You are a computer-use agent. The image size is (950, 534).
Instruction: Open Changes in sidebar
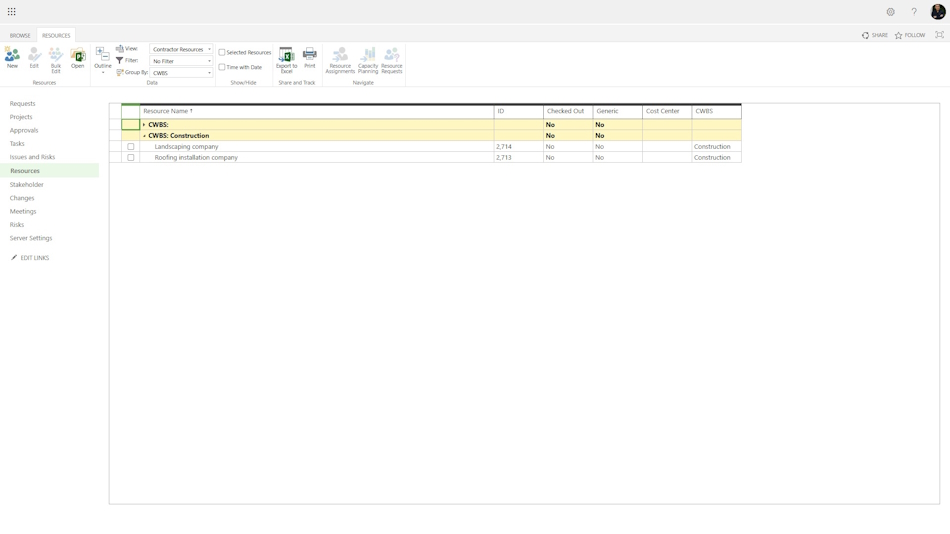22,198
